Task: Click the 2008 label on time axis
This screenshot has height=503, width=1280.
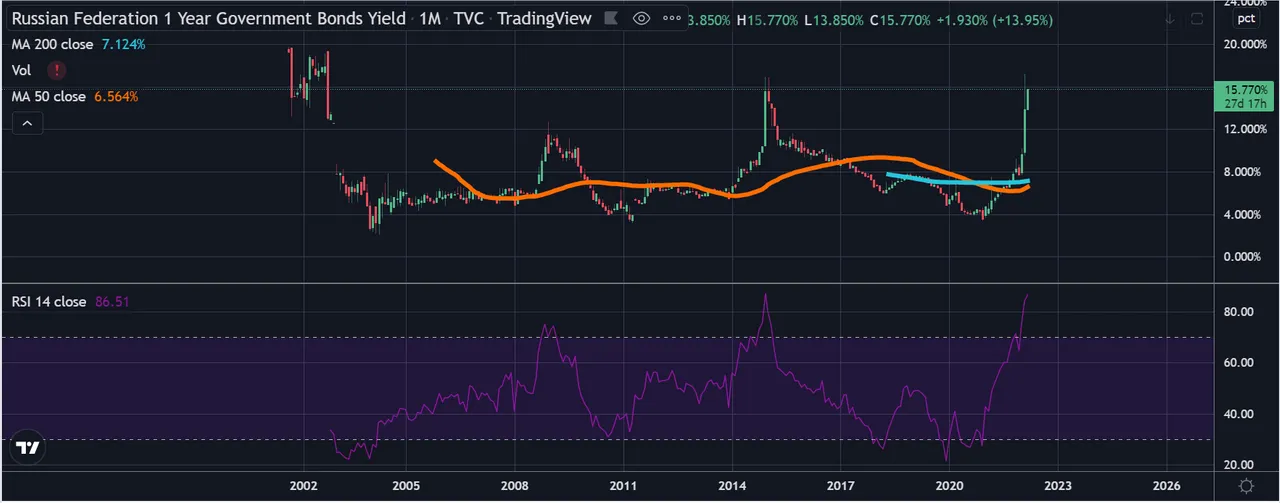Action: point(515,485)
